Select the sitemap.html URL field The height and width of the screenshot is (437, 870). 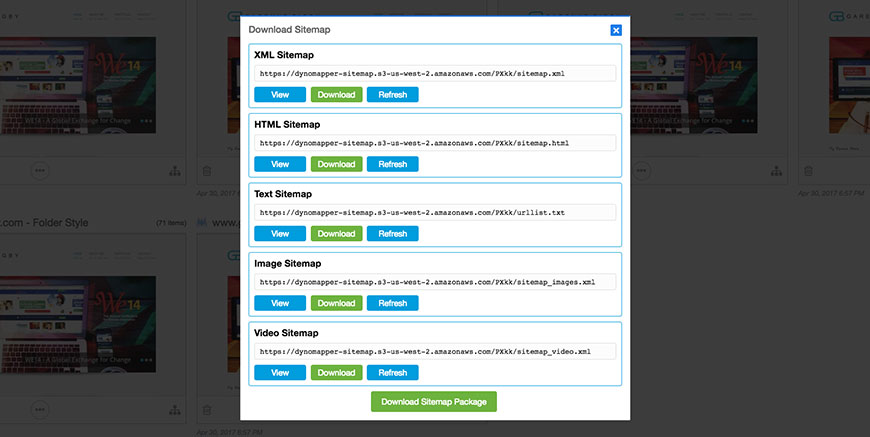click(x=435, y=143)
